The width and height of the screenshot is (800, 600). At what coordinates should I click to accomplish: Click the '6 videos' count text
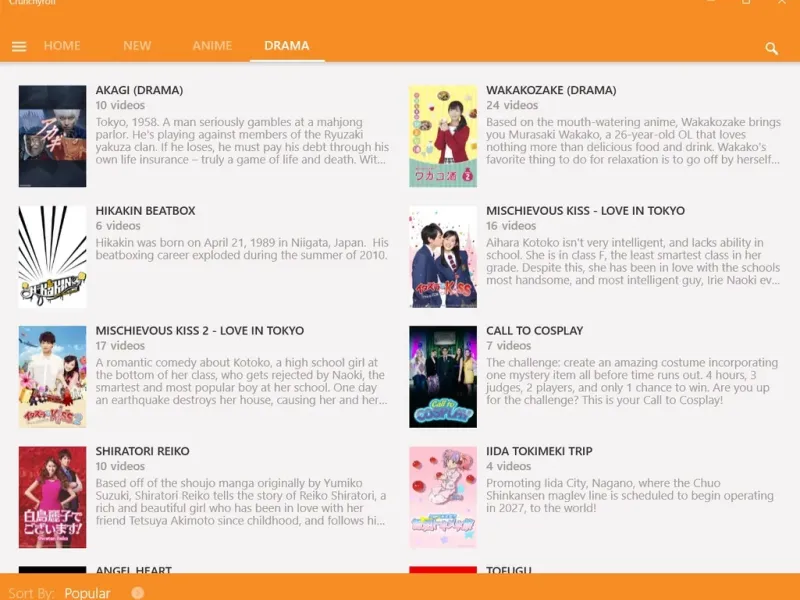click(x=118, y=226)
